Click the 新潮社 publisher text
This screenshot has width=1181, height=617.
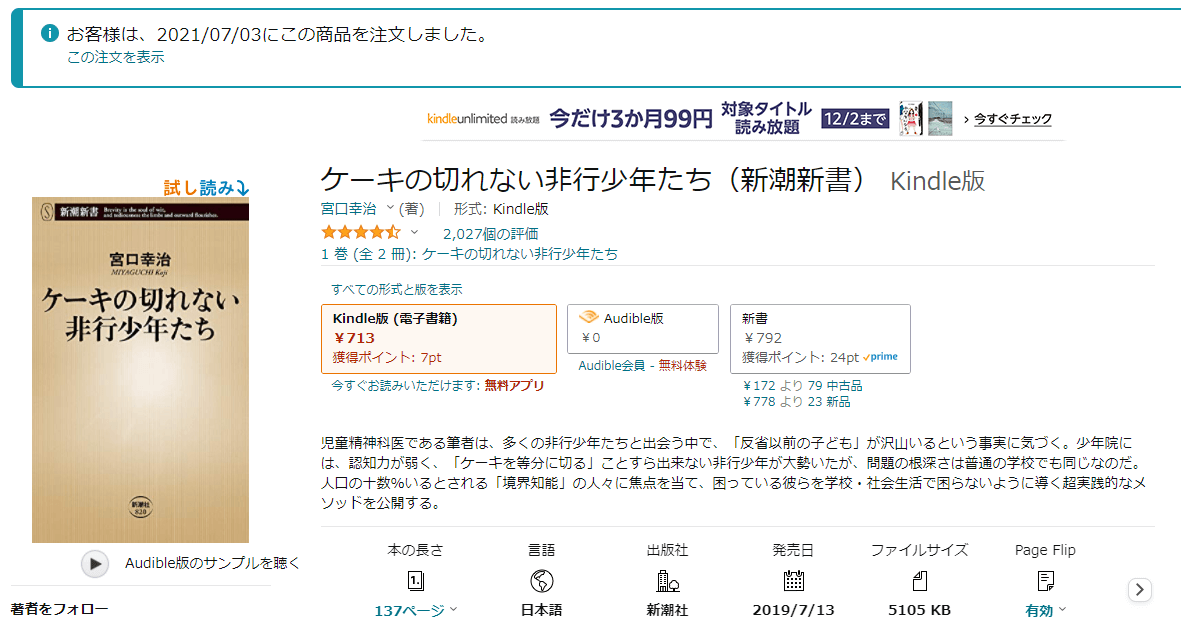tap(667, 609)
